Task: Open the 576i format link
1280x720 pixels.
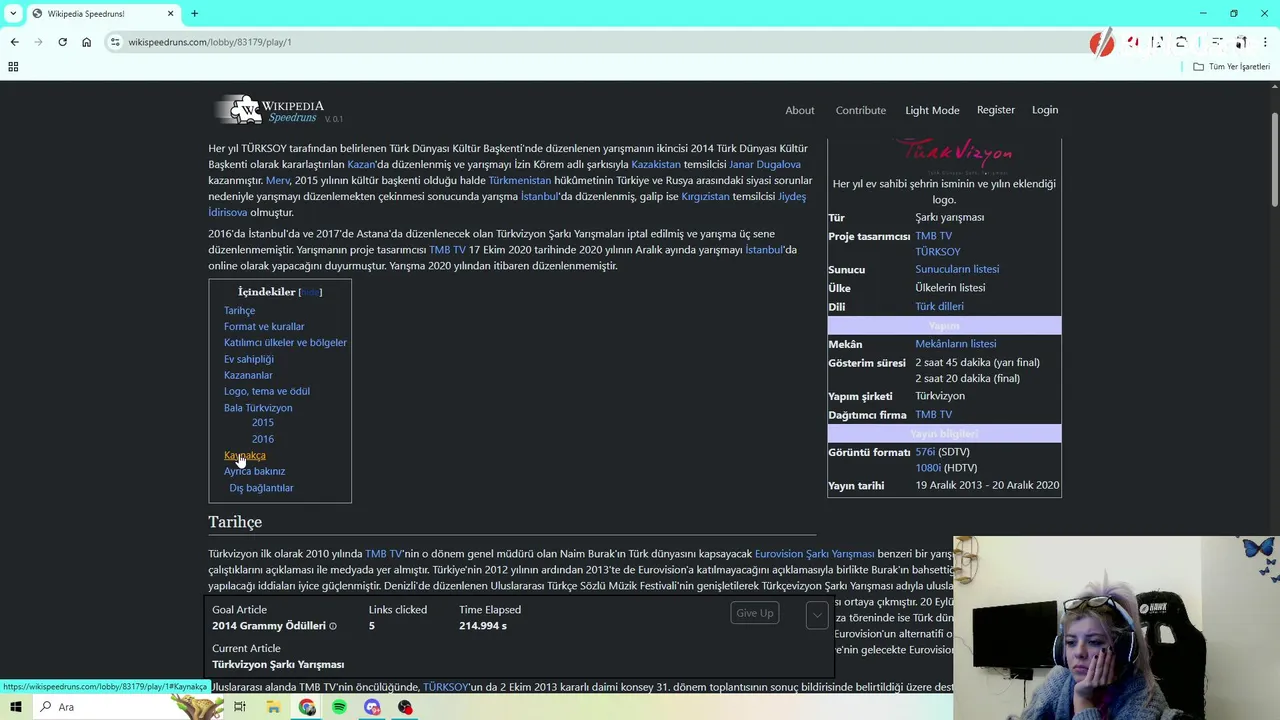Action: coord(925,452)
